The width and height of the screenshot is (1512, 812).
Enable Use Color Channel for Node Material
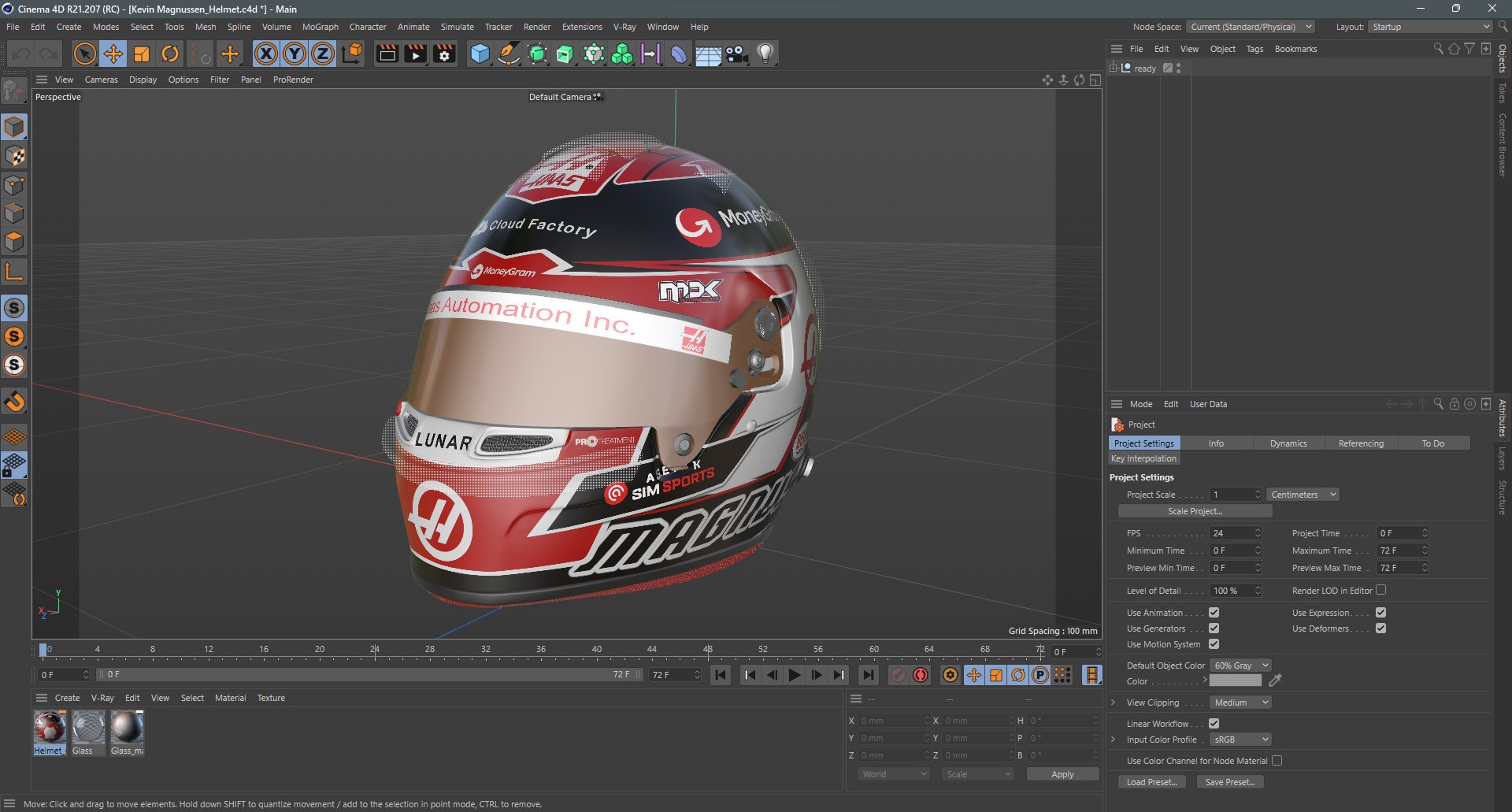click(x=1277, y=761)
